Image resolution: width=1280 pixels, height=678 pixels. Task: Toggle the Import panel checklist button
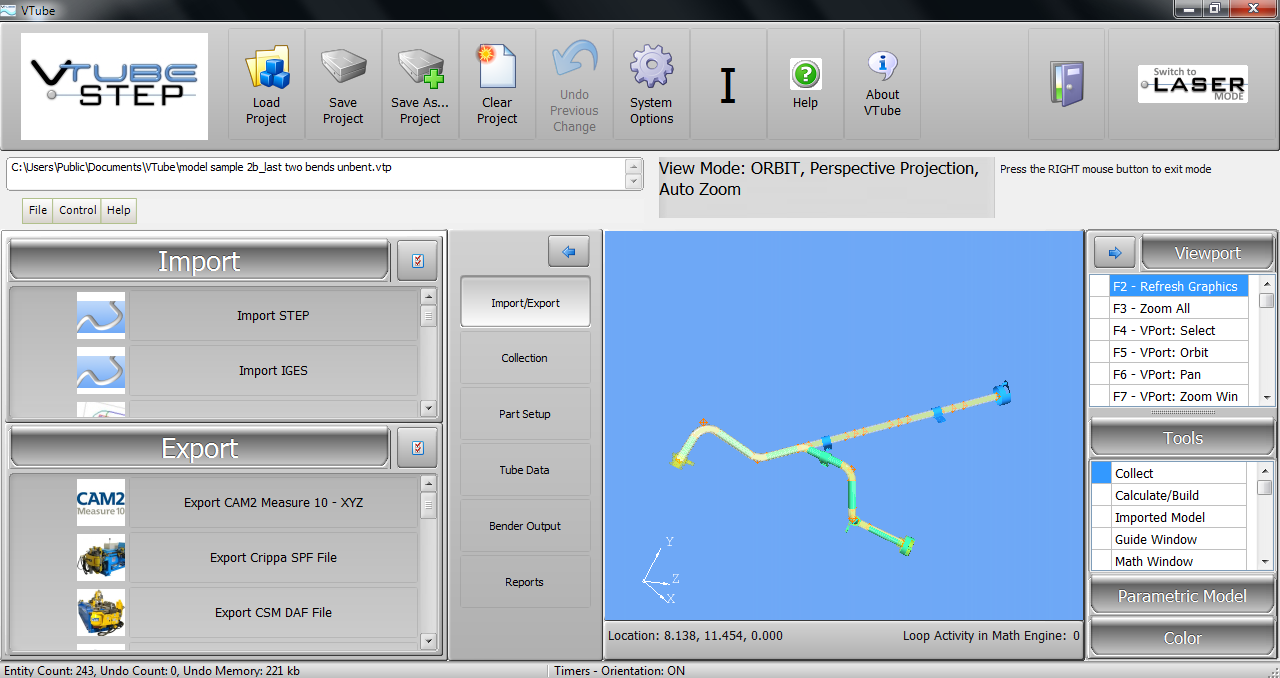click(417, 261)
